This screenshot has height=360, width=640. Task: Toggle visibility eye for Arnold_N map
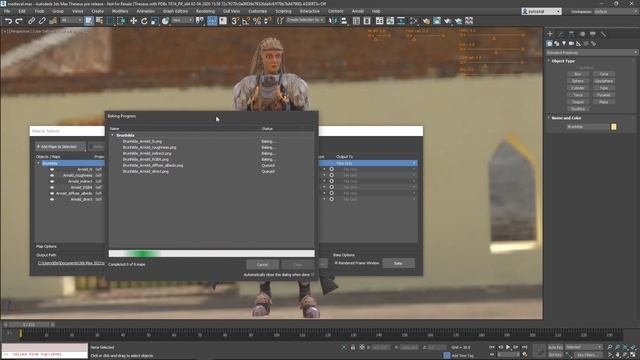[52, 169]
